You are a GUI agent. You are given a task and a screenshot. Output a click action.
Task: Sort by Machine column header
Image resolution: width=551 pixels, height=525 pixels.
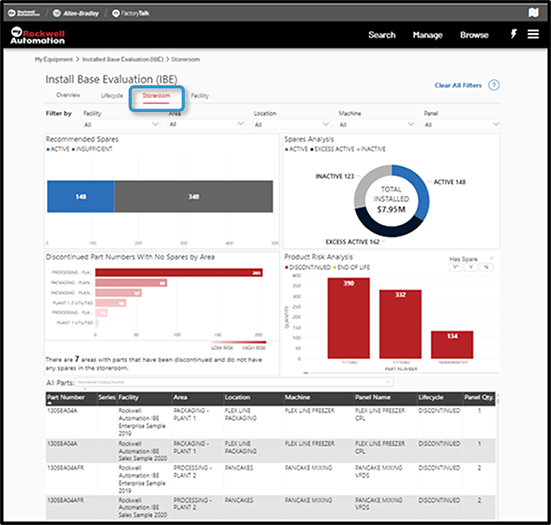pyautogui.click(x=297, y=397)
